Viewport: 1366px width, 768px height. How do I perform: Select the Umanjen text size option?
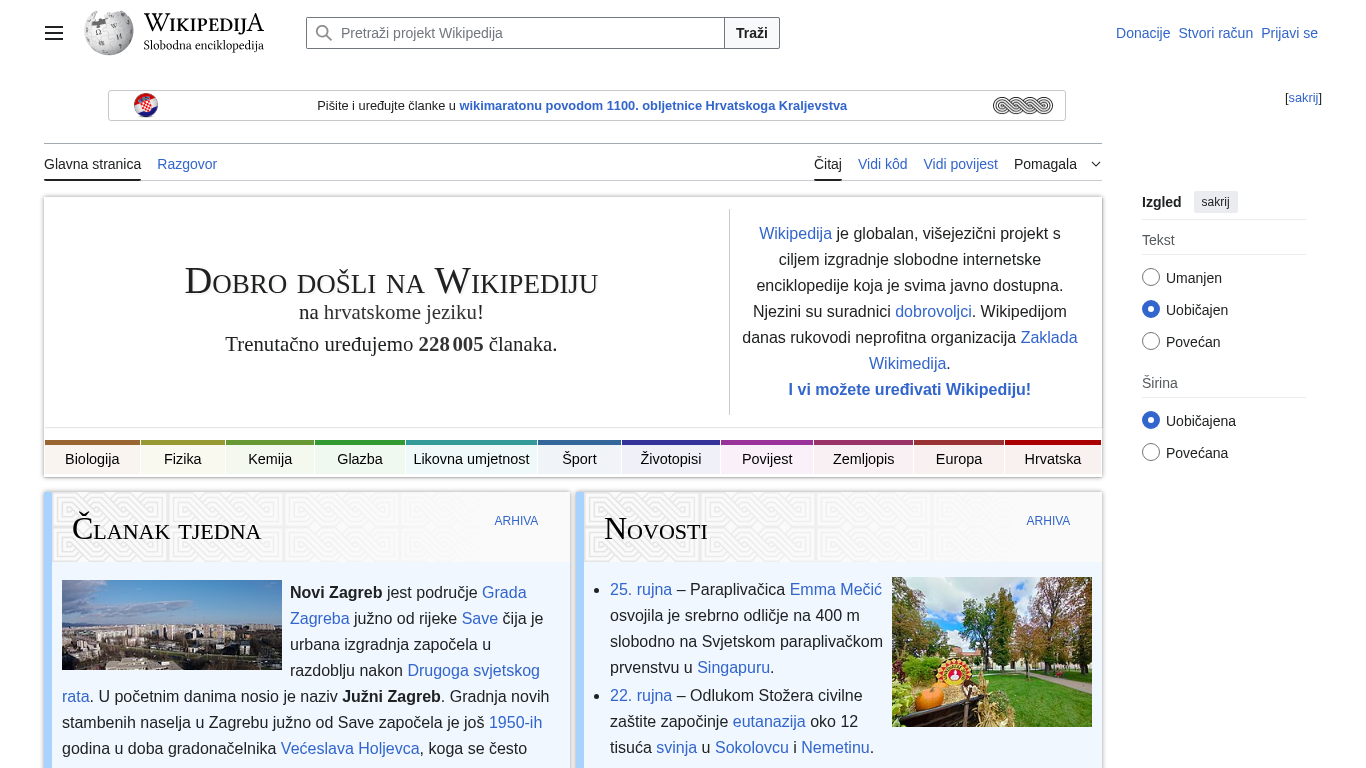point(1151,278)
